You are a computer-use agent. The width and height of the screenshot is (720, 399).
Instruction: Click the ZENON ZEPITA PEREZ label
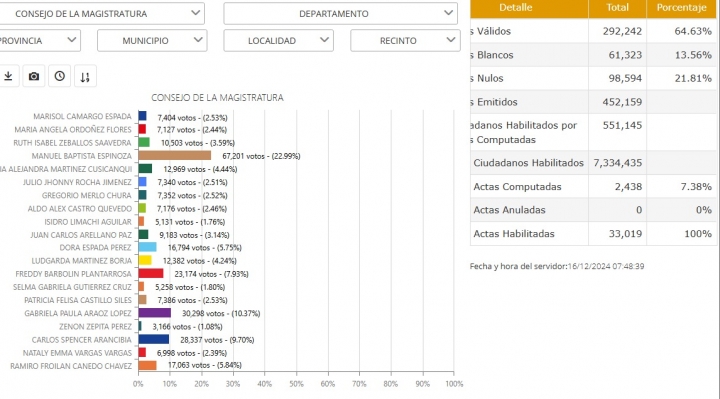click(96, 327)
